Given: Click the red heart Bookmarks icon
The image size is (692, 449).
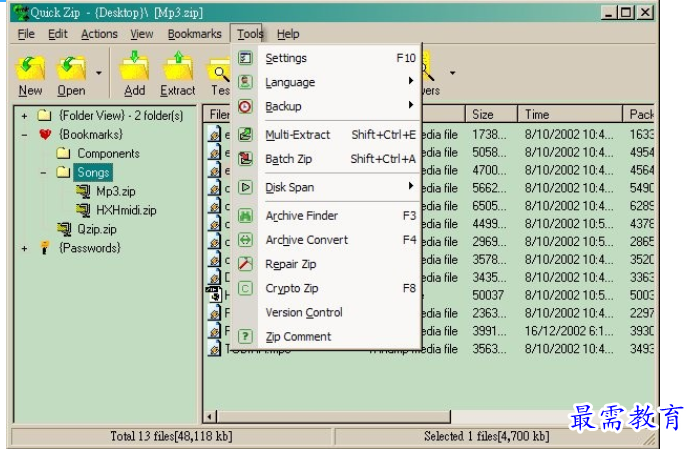Looking at the screenshot, I should pyautogui.click(x=45, y=135).
